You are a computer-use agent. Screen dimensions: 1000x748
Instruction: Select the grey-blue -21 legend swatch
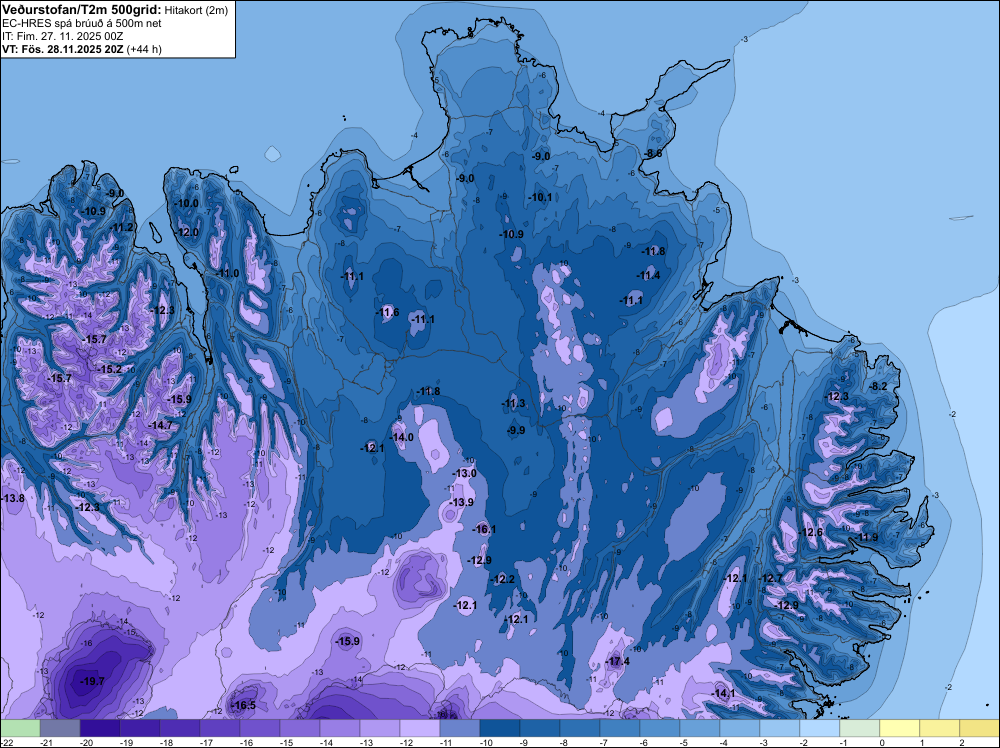pyautogui.click(x=59, y=728)
